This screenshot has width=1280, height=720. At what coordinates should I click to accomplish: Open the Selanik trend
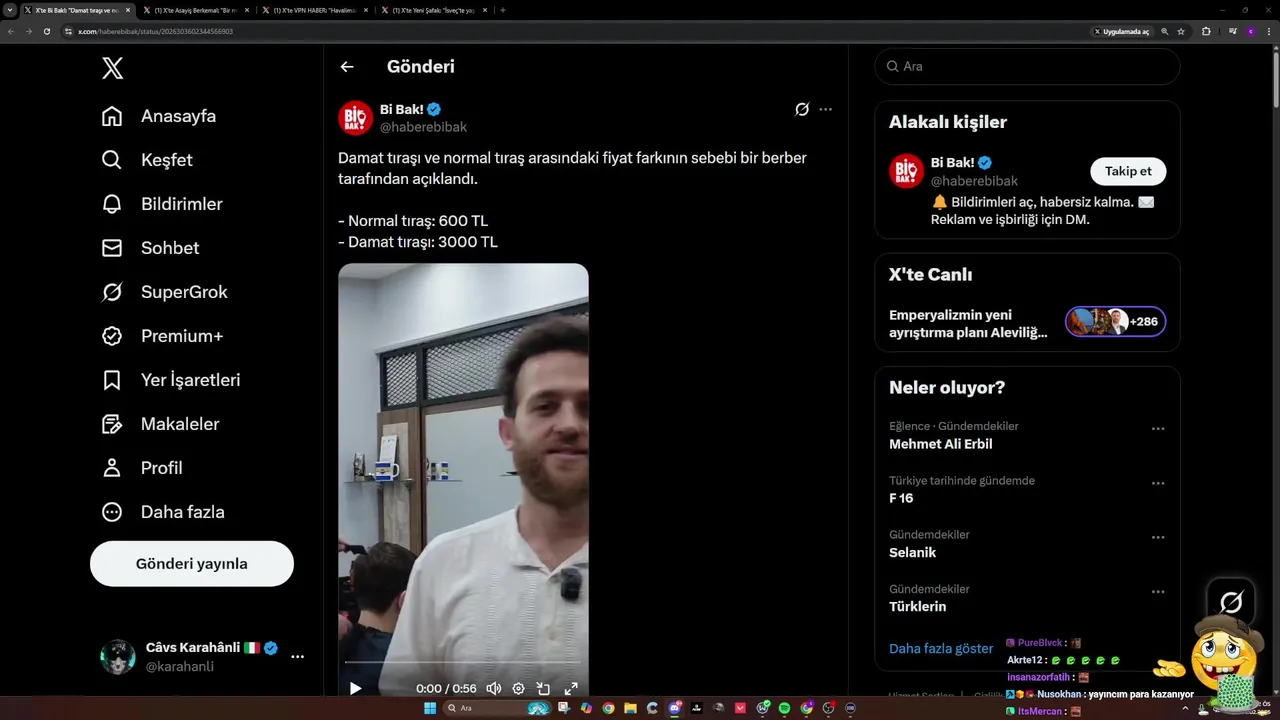[912, 552]
